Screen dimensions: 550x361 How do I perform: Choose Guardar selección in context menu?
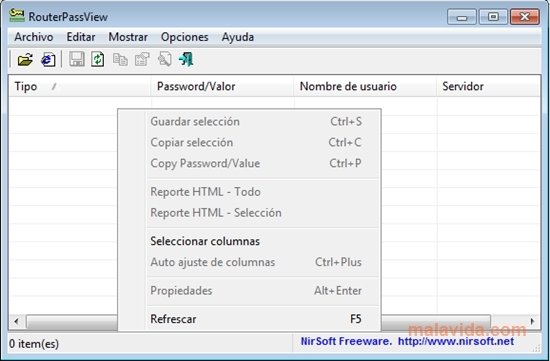click(x=250, y=122)
